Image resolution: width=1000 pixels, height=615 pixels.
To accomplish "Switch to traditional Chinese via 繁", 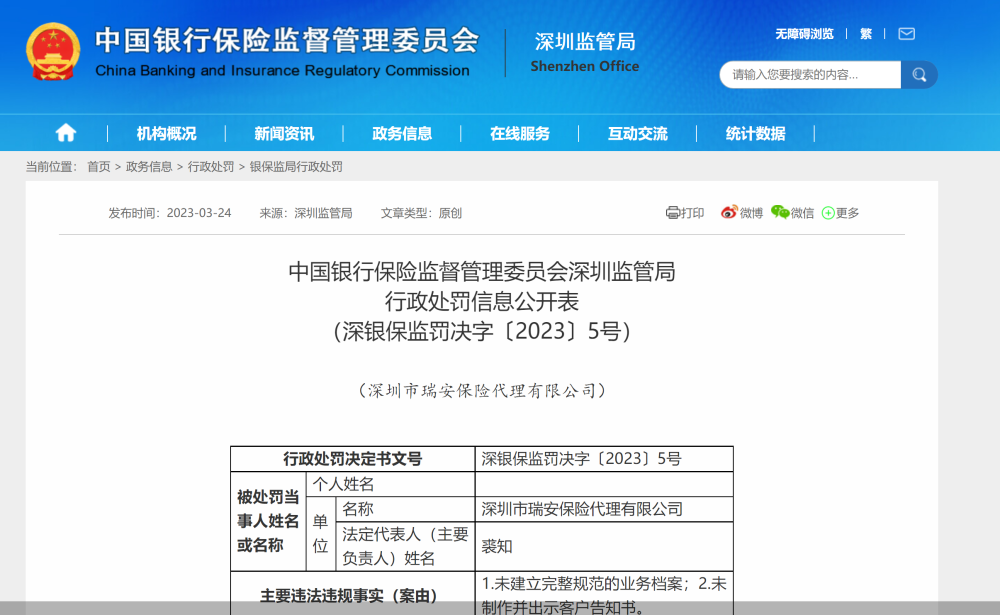I will tap(865, 34).
